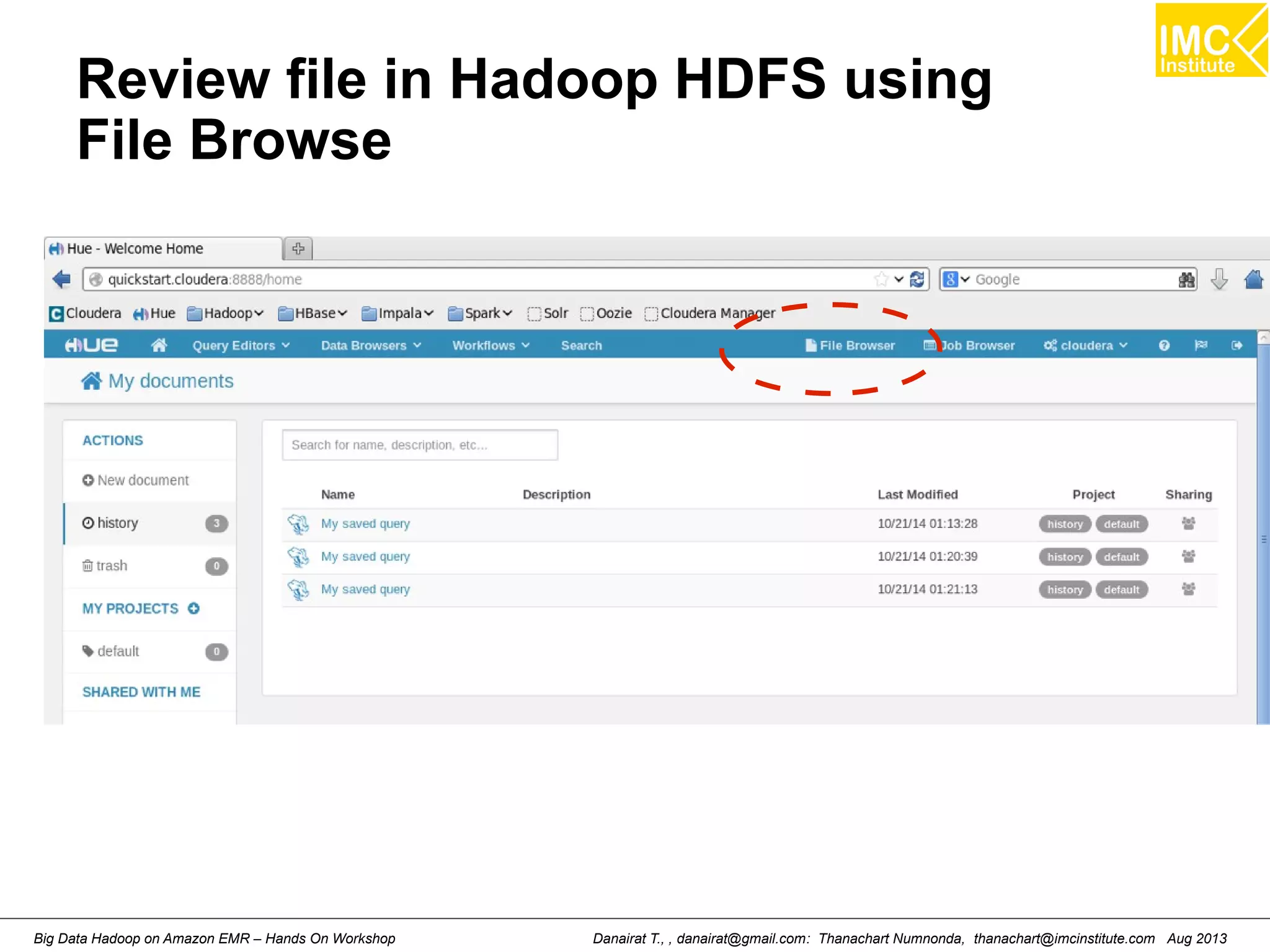
Task: Open the cloudera user dropdown
Action: point(1085,345)
